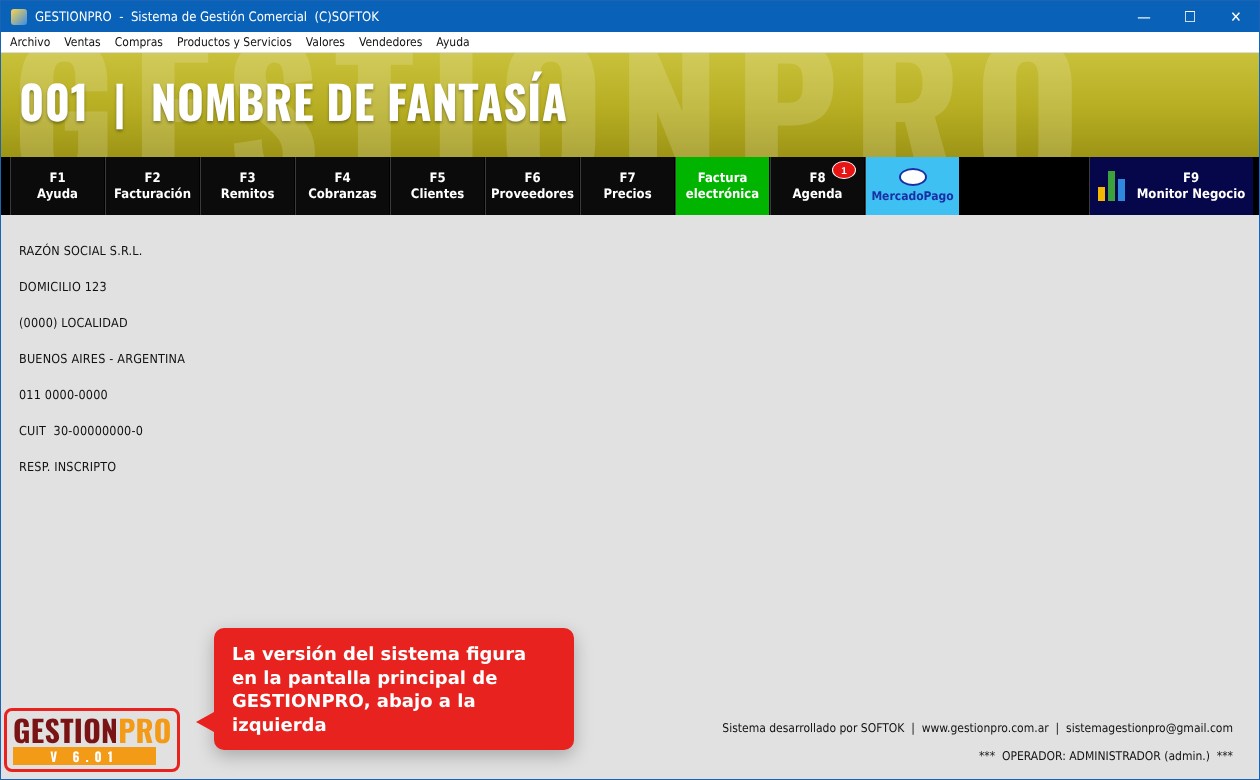
Task: Go to F4 Cobranzas
Action: 342,186
